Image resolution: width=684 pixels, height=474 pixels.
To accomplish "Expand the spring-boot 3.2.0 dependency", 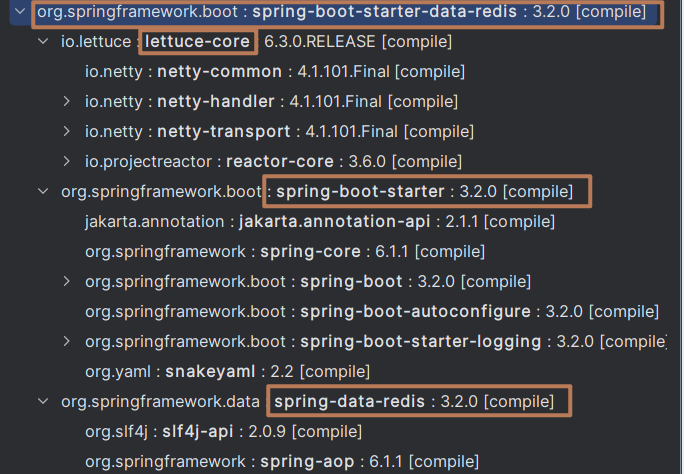I will point(67,282).
